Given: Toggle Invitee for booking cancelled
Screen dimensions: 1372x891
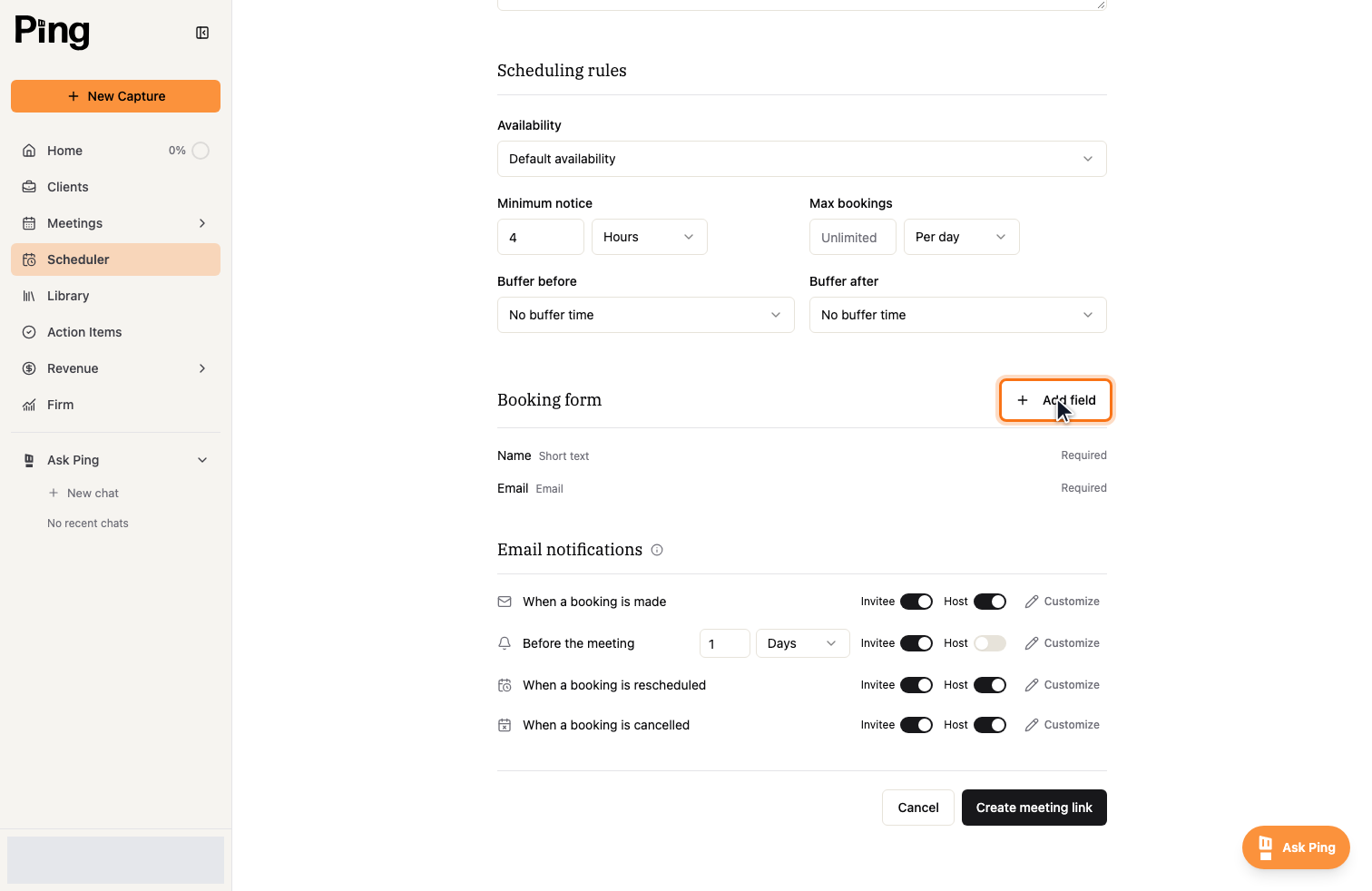Looking at the screenshot, I should [x=916, y=725].
